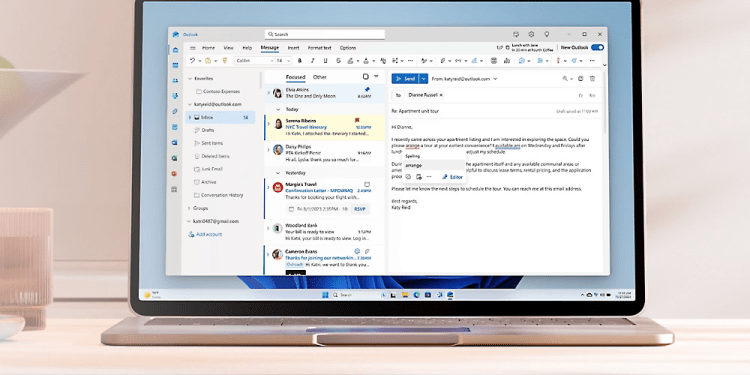Open the People view in the sidebar

coord(176,80)
